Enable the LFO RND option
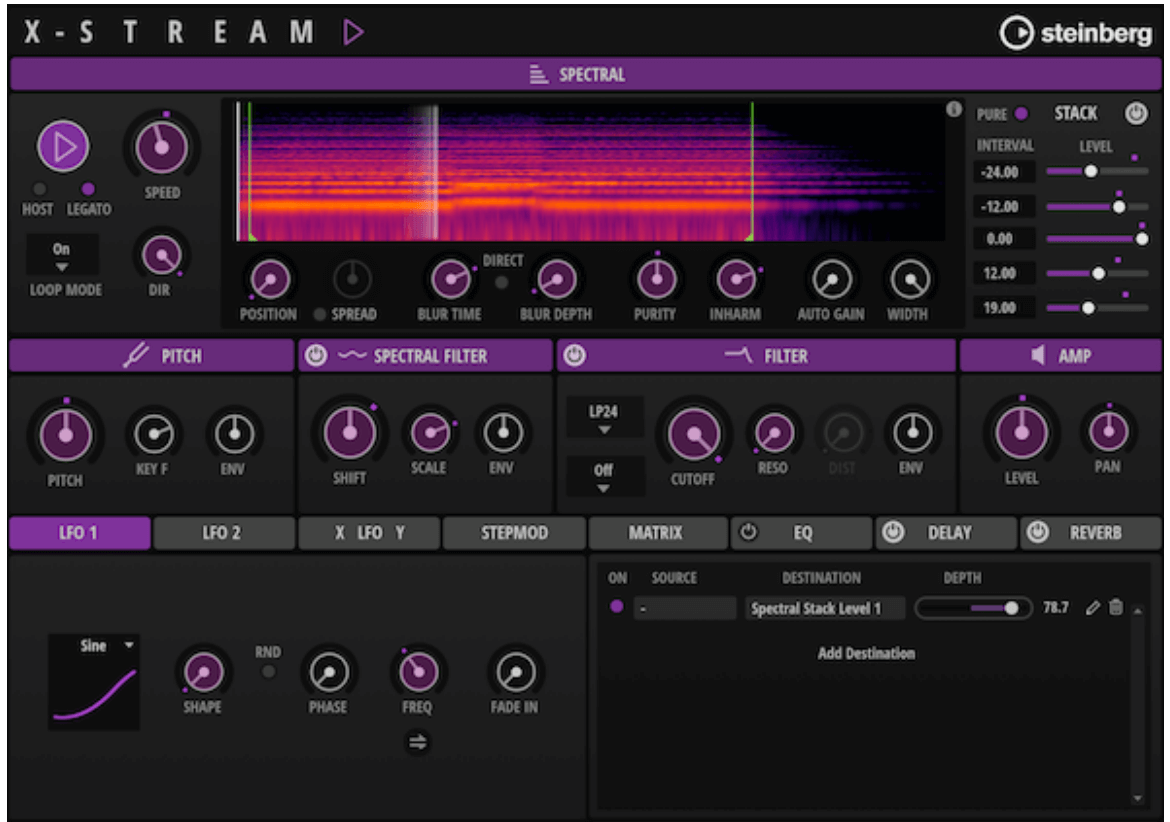Viewport: 1170px width, 822px height. pyautogui.click(x=268, y=672)
